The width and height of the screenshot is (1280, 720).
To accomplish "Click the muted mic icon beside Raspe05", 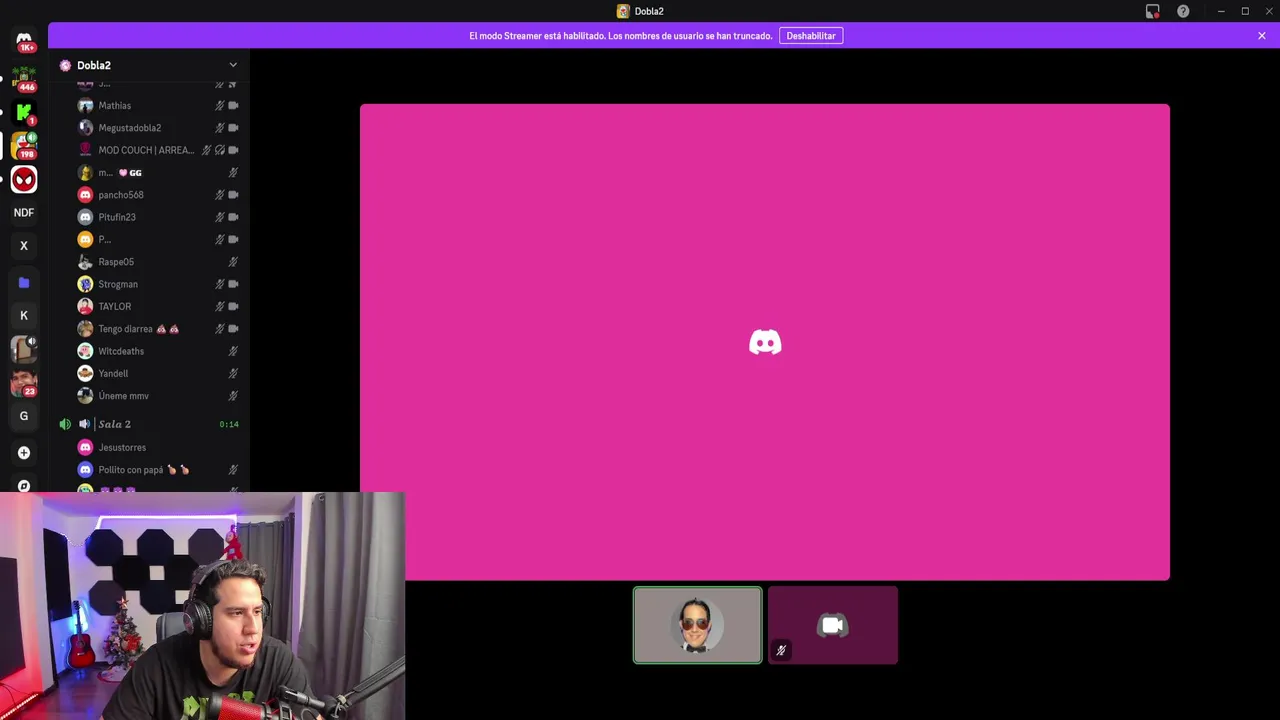I will click(x=233, y=262).
